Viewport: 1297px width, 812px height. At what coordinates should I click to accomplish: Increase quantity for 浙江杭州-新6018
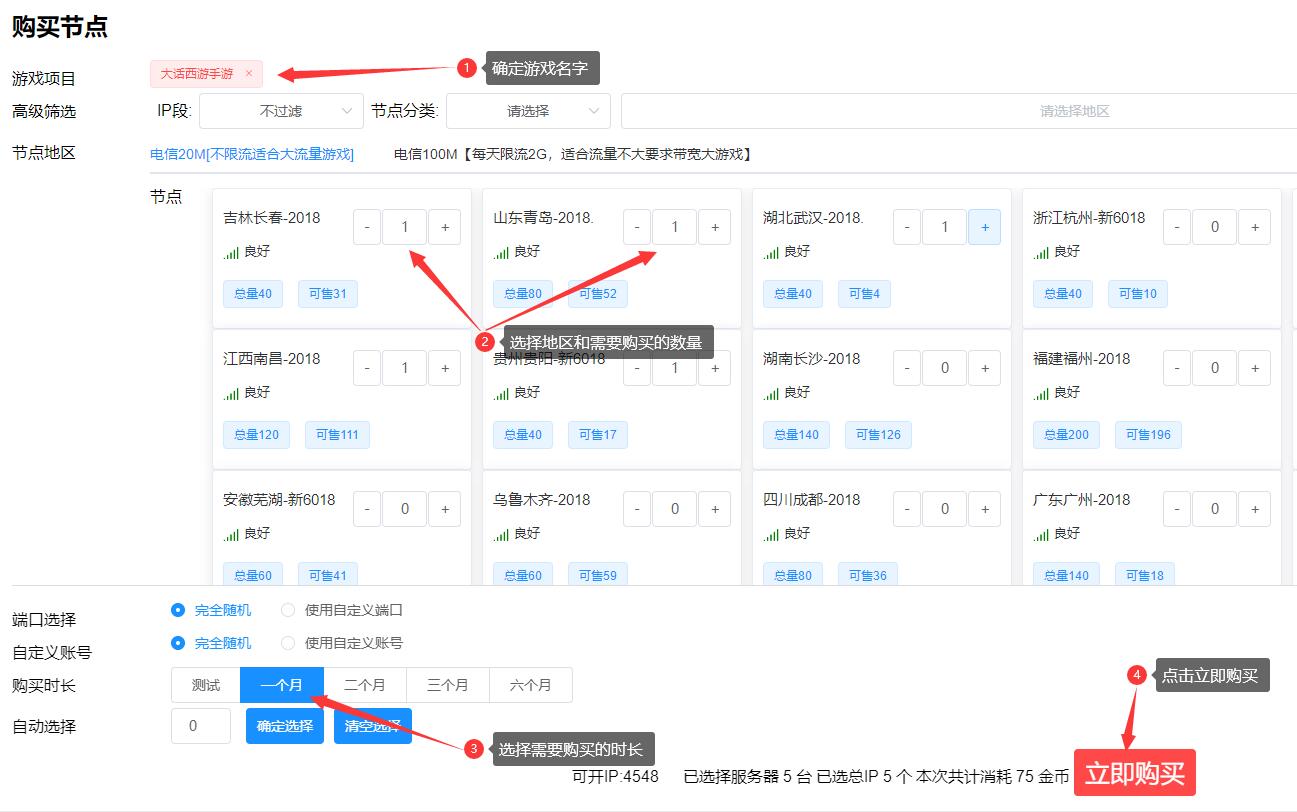(1255, 227)
